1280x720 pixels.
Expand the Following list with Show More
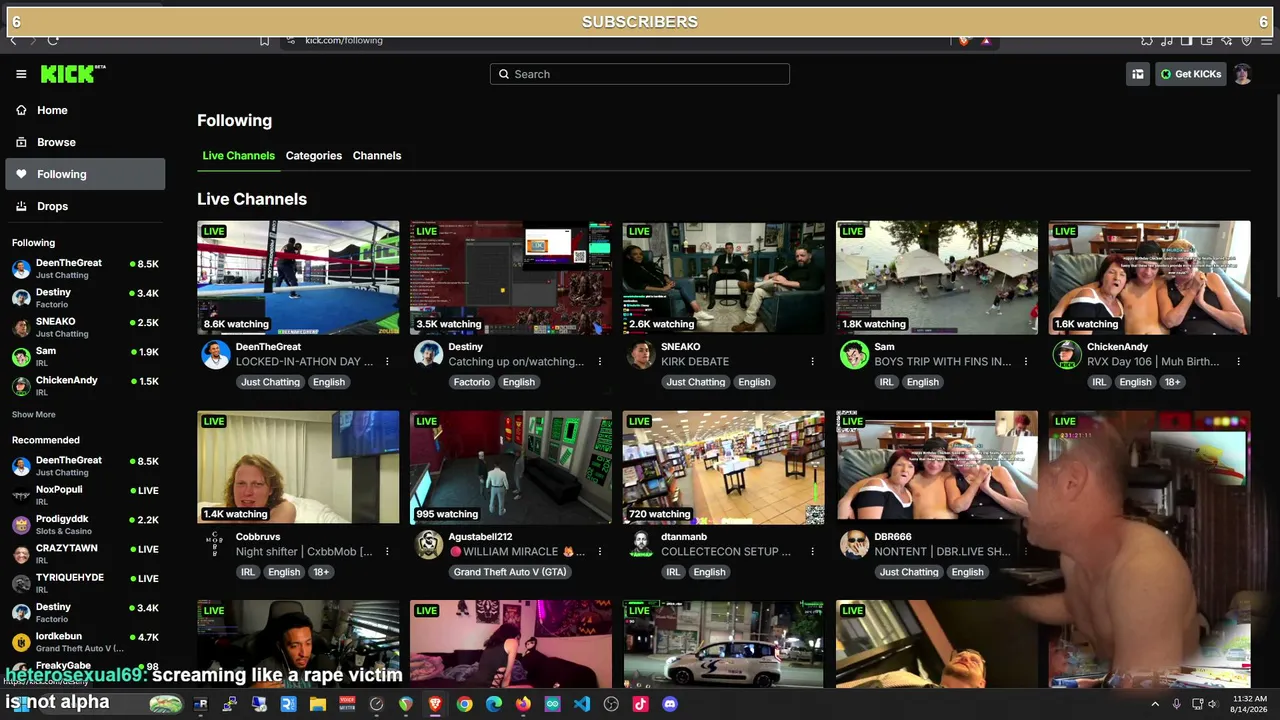34,414
